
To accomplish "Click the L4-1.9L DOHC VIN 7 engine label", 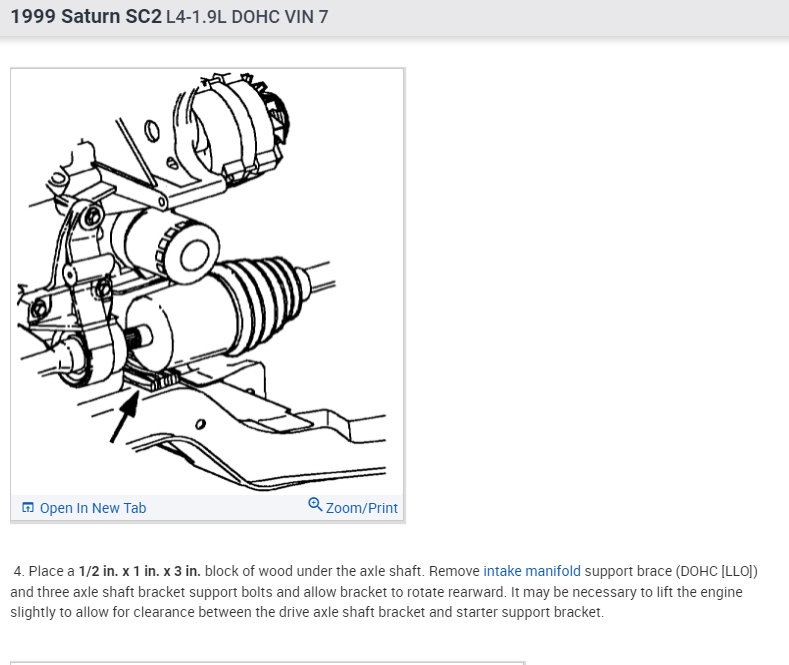I will [x=247, y=17].
